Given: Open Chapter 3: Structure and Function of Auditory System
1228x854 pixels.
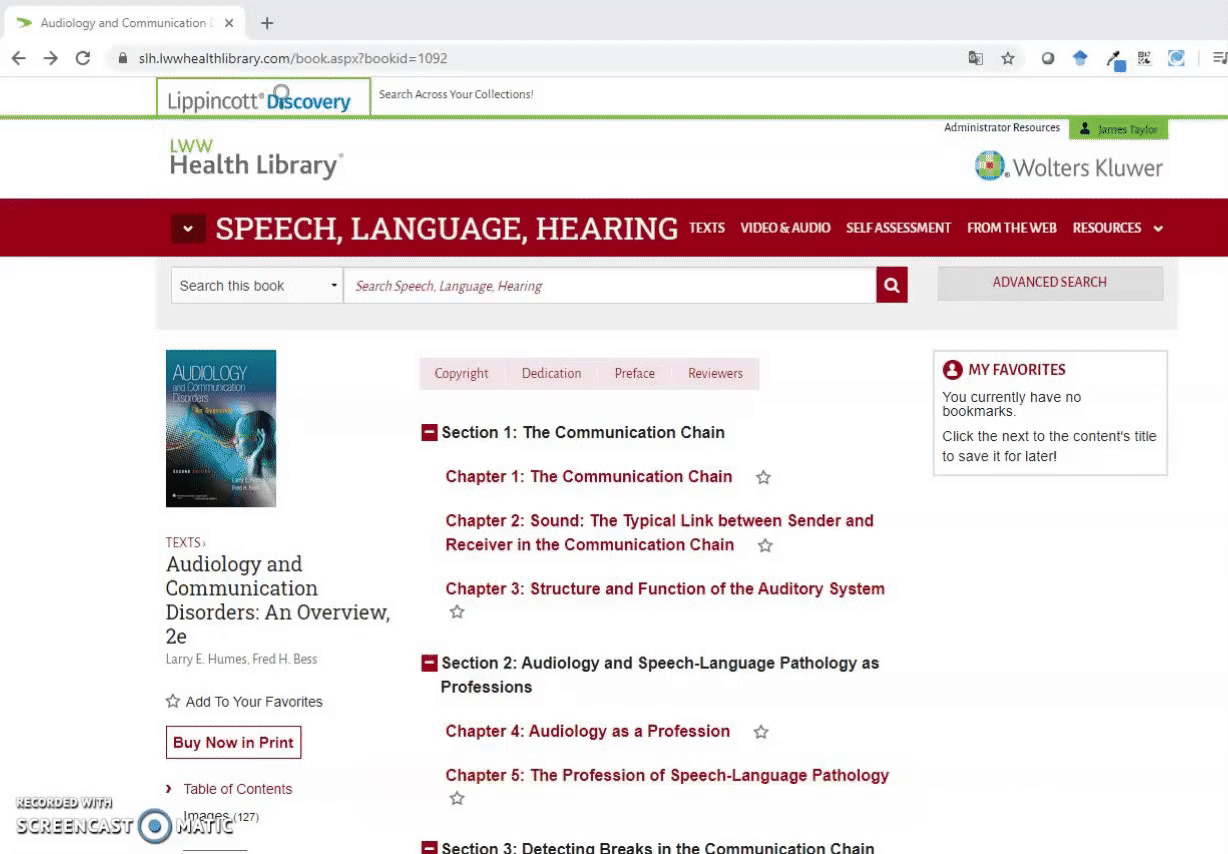Looking at the screenshot, I should pos(665,589).
